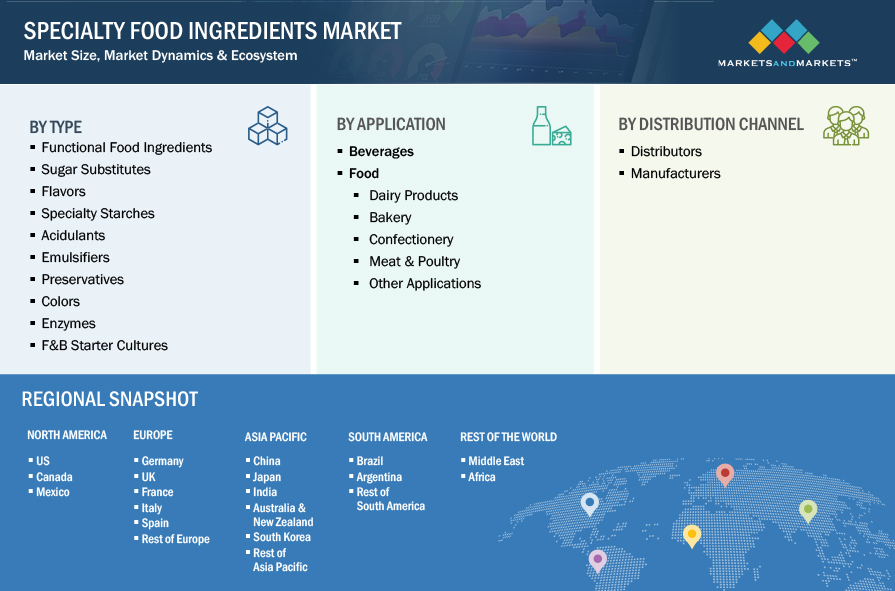Click the Functional Food Ingredients list item
Viewport: 895px width, 591px height.
(126, 148)
